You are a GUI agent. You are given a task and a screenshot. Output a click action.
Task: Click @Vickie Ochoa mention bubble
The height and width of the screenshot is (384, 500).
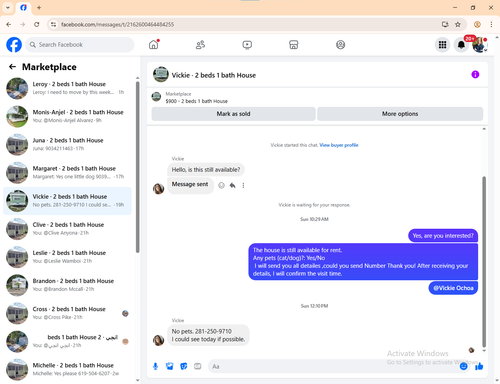[x=453, y=288]
